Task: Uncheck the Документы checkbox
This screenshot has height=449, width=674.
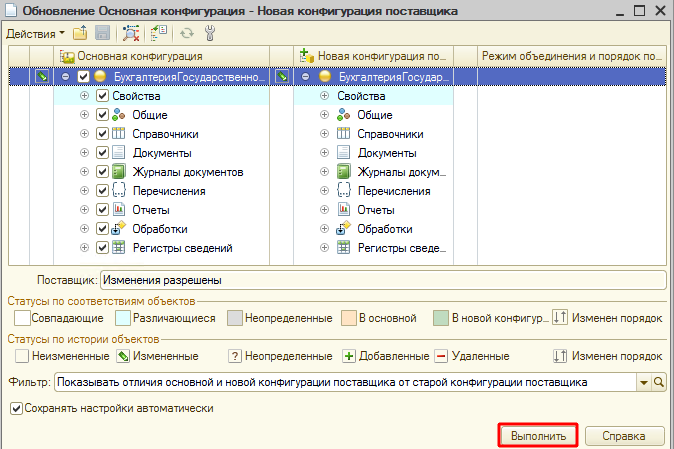Action: (x=102, y=153)
